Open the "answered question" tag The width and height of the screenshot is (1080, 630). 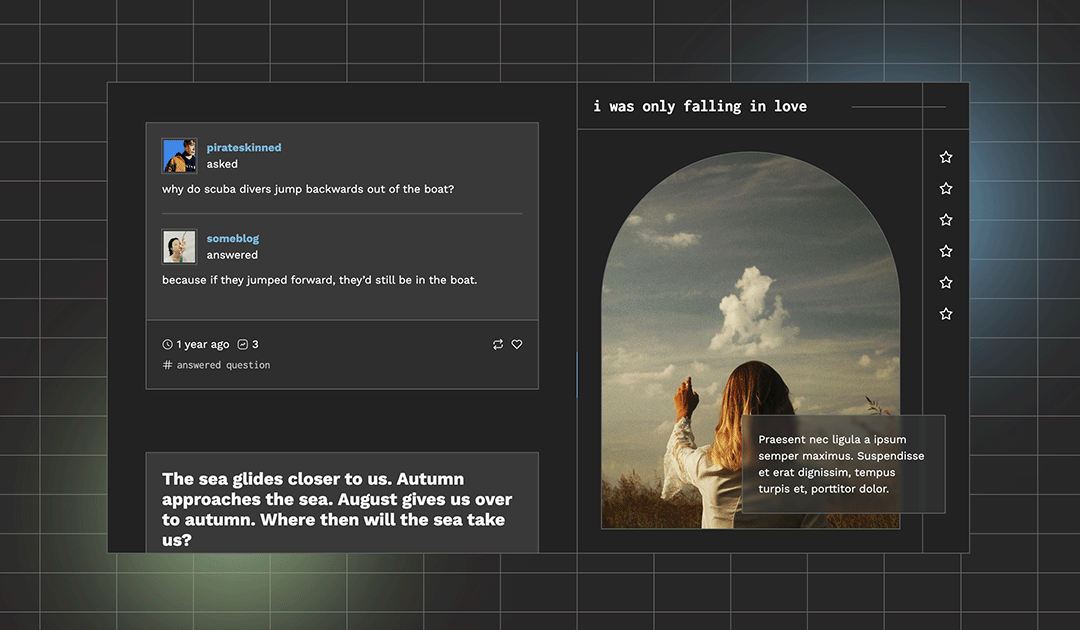click(x=222, y=365)
